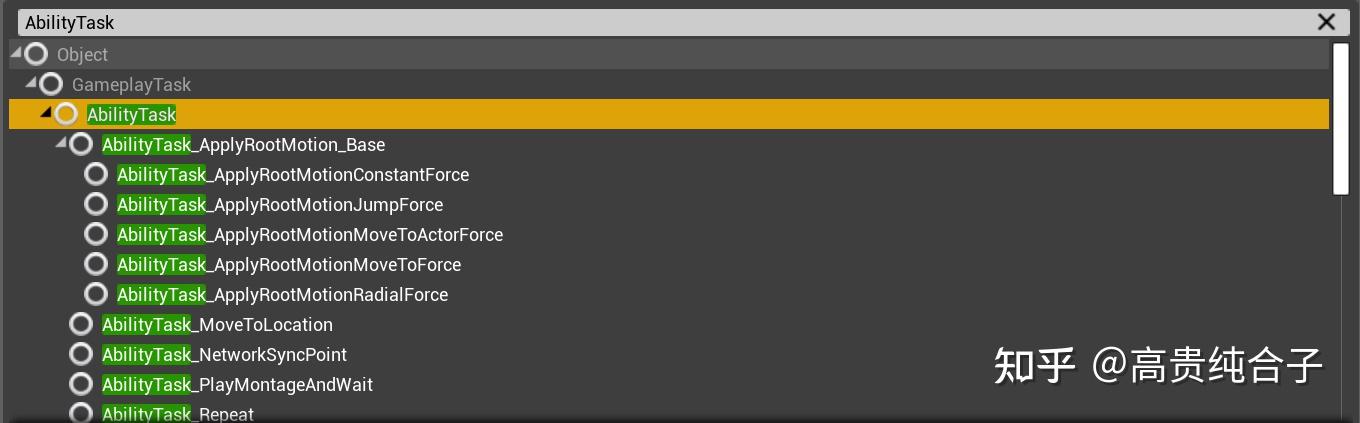Click the class icon next to Object
The image size is (1360, 423).
tap(36, 54)
